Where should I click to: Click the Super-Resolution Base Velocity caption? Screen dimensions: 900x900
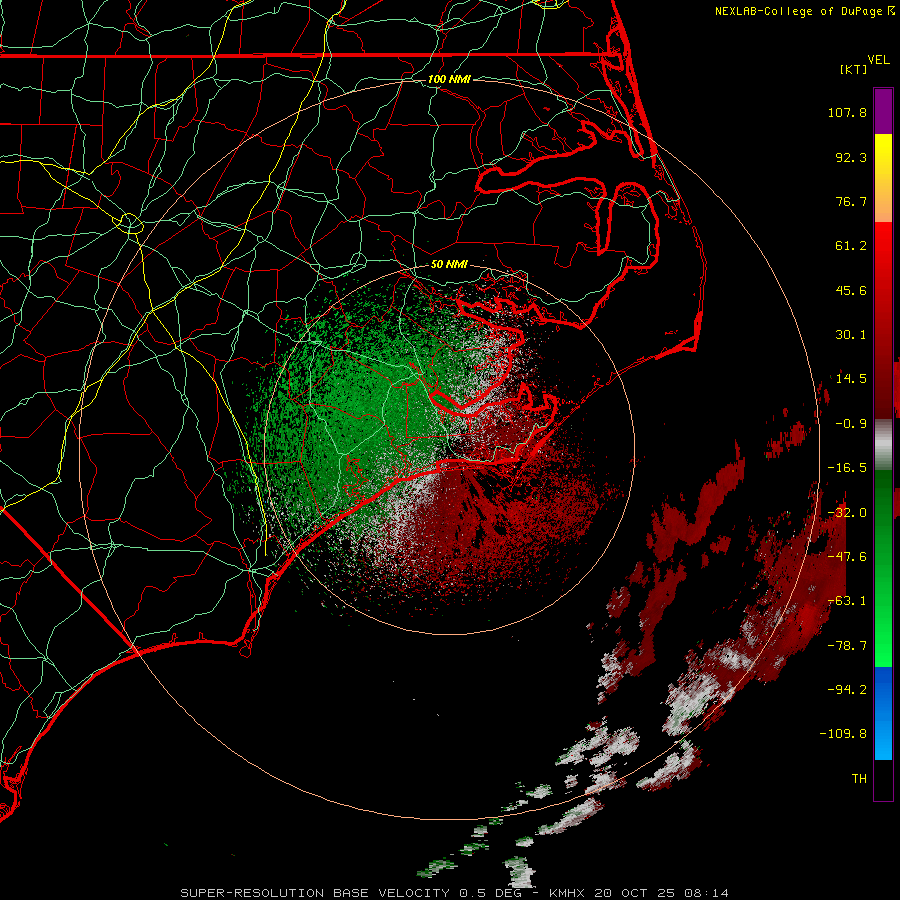454,893
